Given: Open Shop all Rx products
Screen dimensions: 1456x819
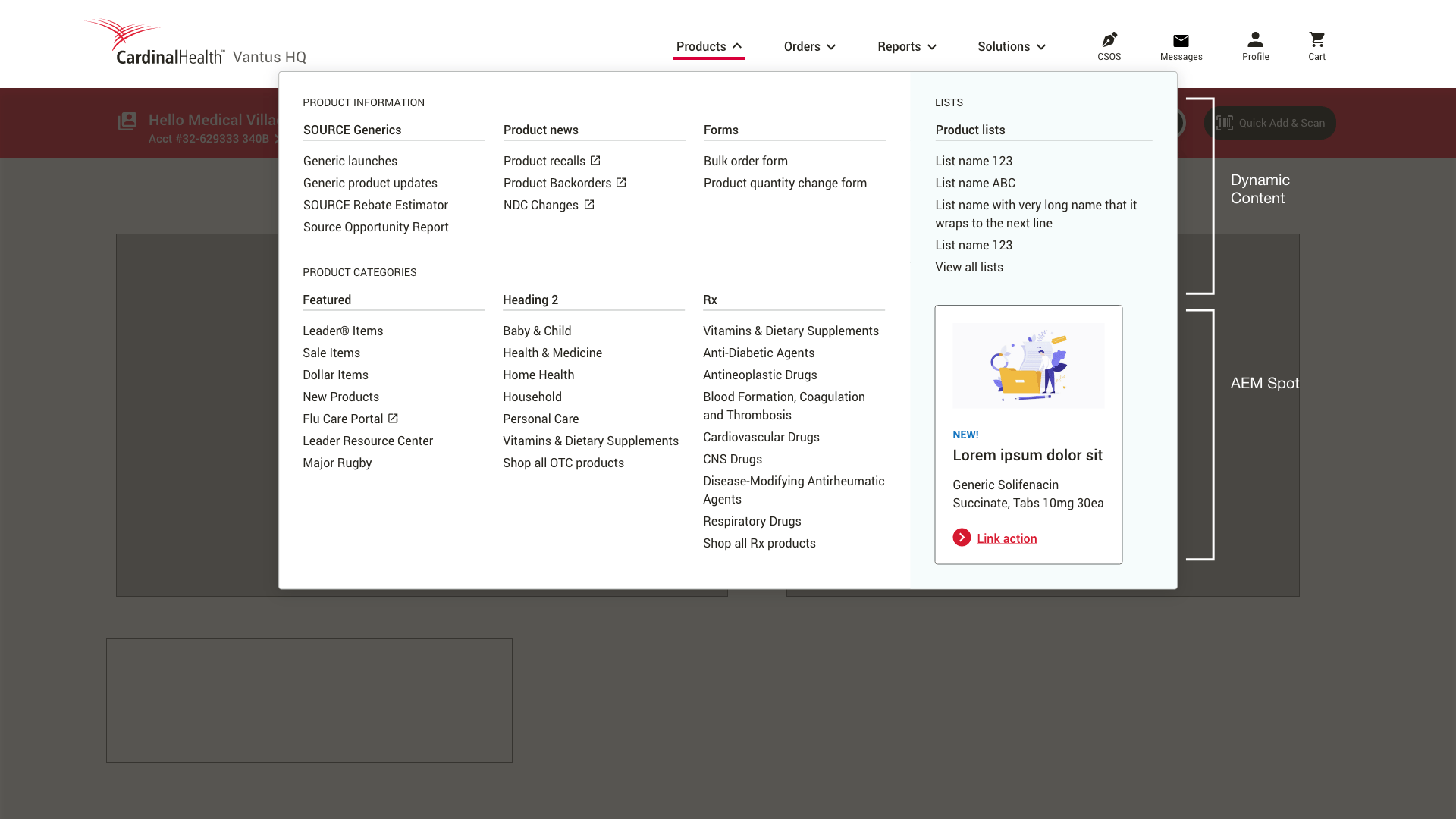Looking at the screenshot, I should [x=759, y=543].
